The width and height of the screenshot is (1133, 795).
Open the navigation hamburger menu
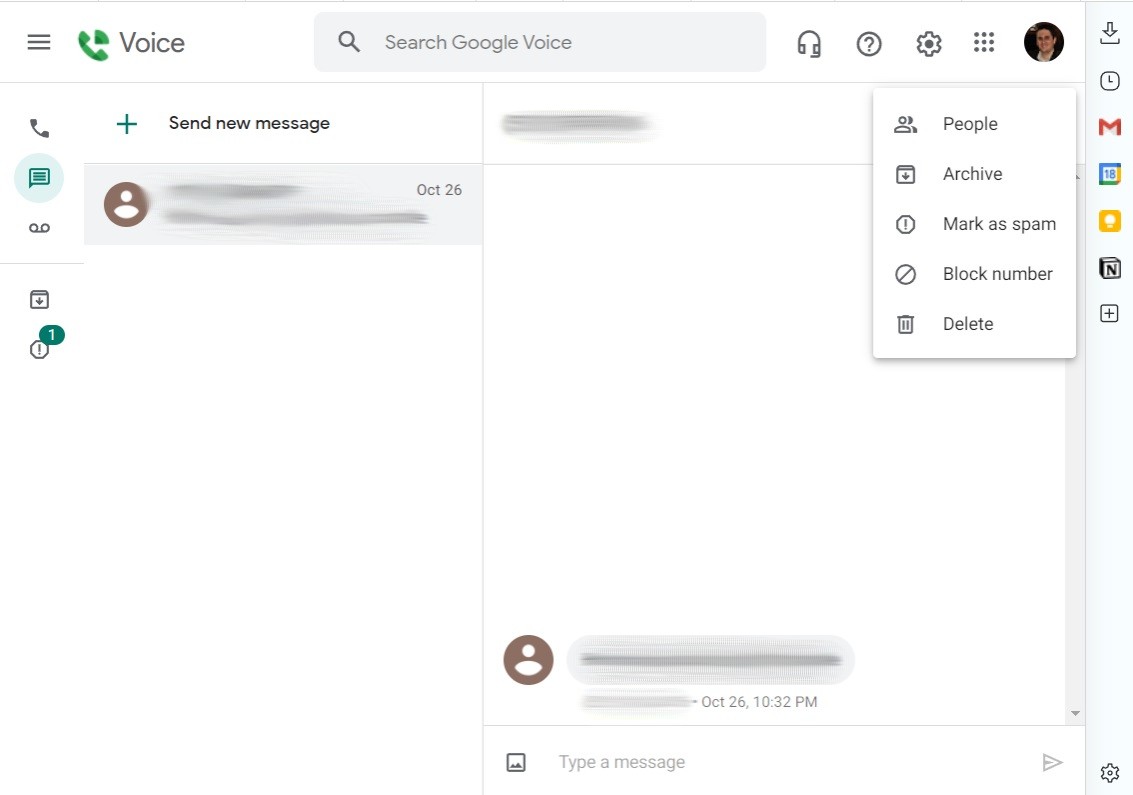pyautogui.click(x=38, y=42)
